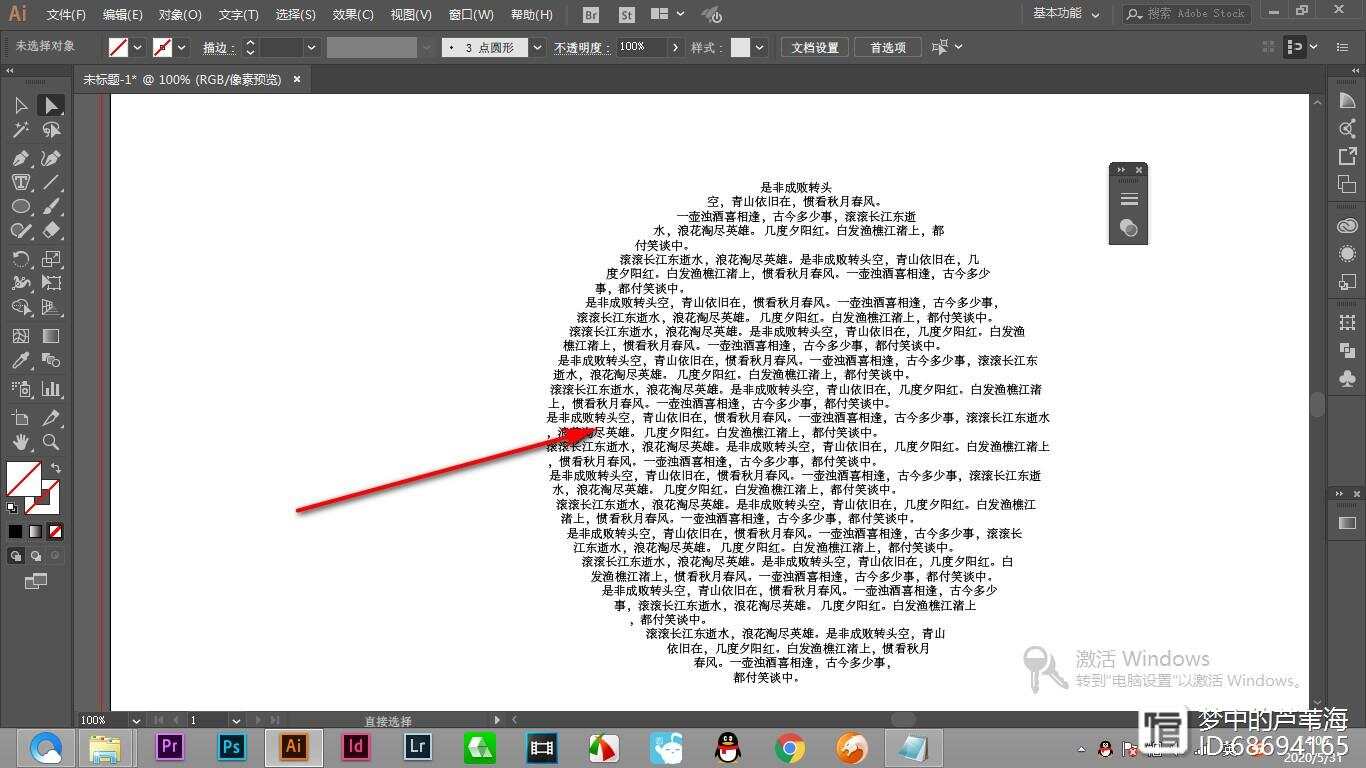Select the Scale tool
This screenshot has height=768, width=1366.
pos(51,259)
